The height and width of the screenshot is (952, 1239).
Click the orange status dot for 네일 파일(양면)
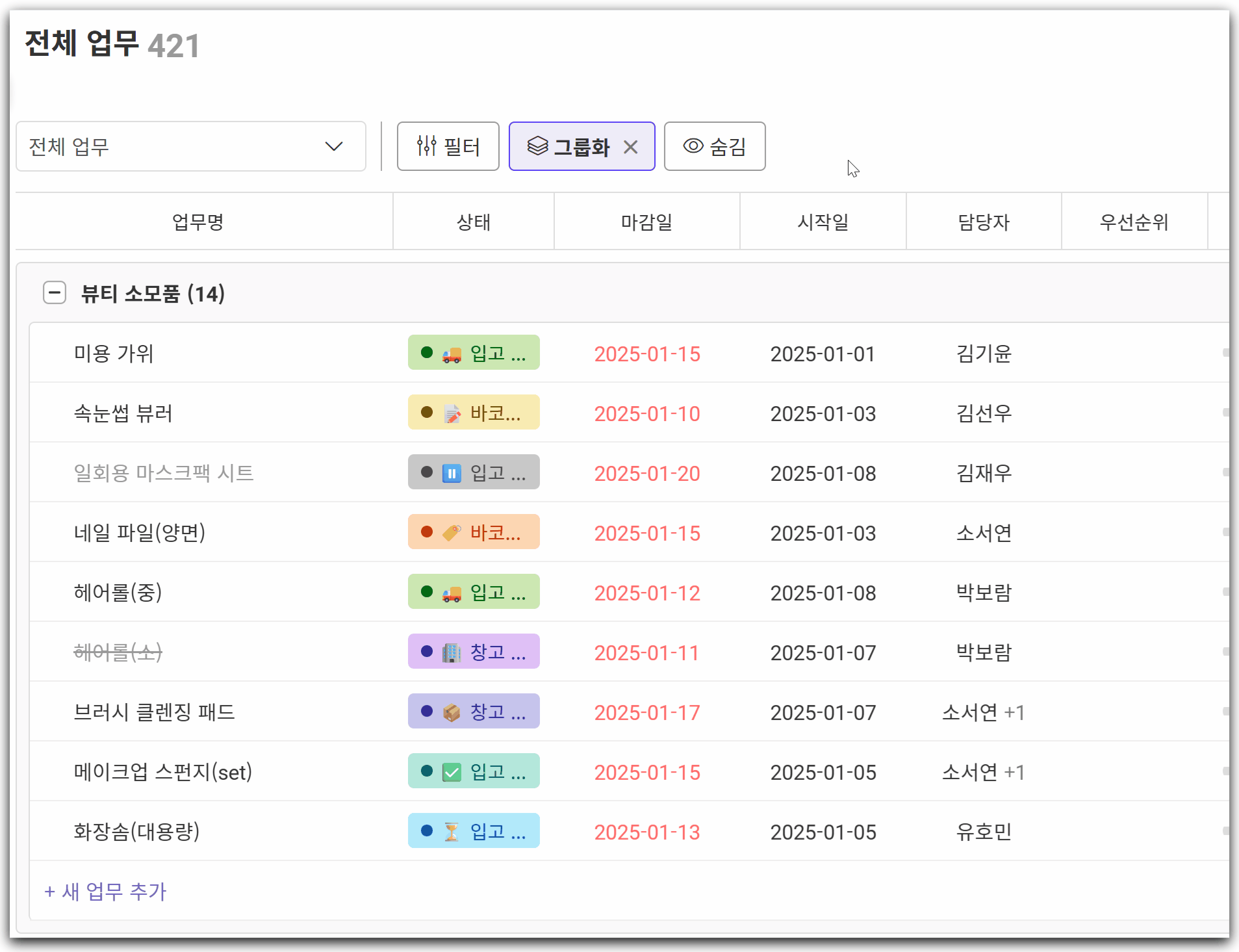coord(427,532)
